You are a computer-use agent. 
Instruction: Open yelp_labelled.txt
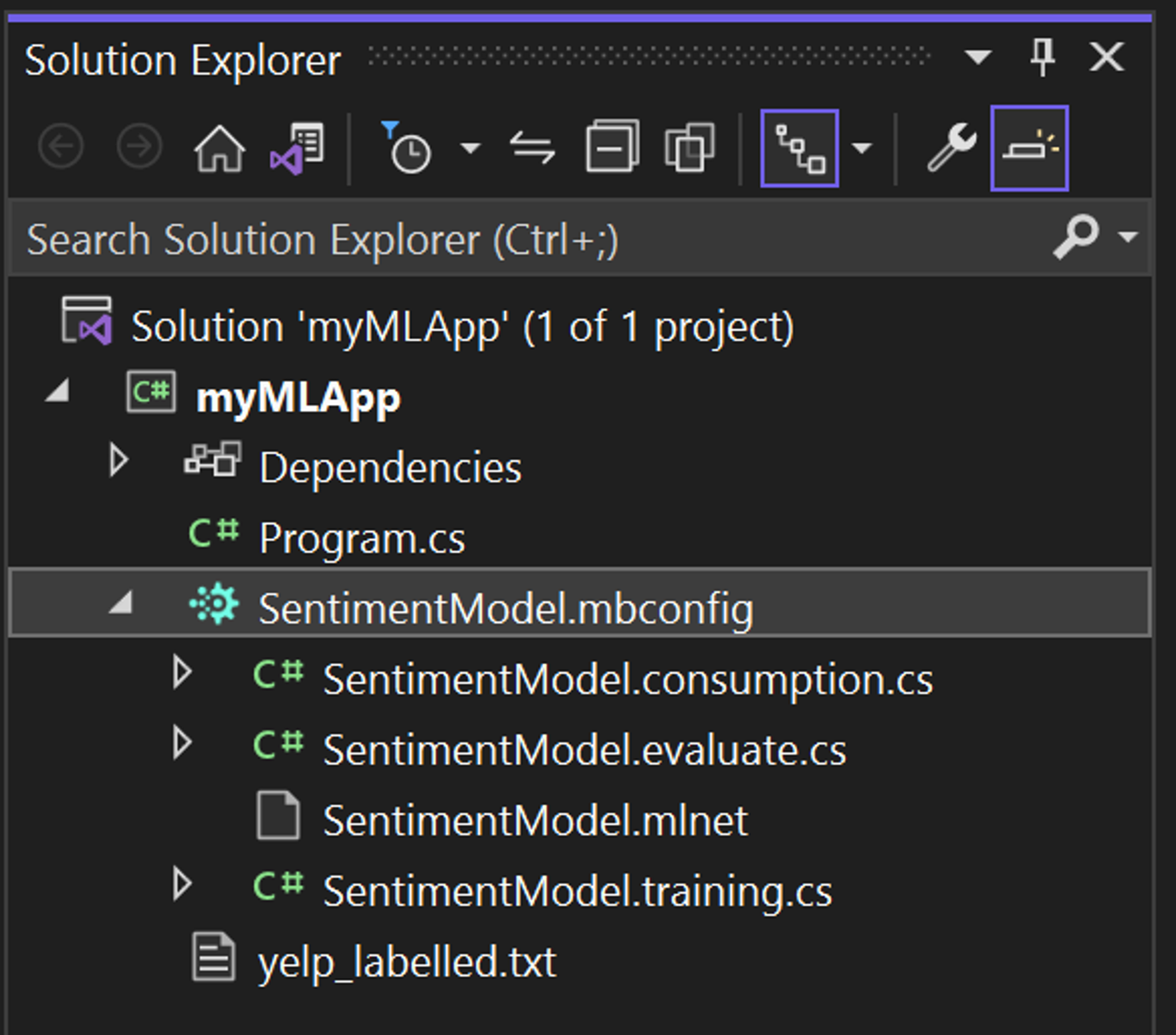(406, 961)
